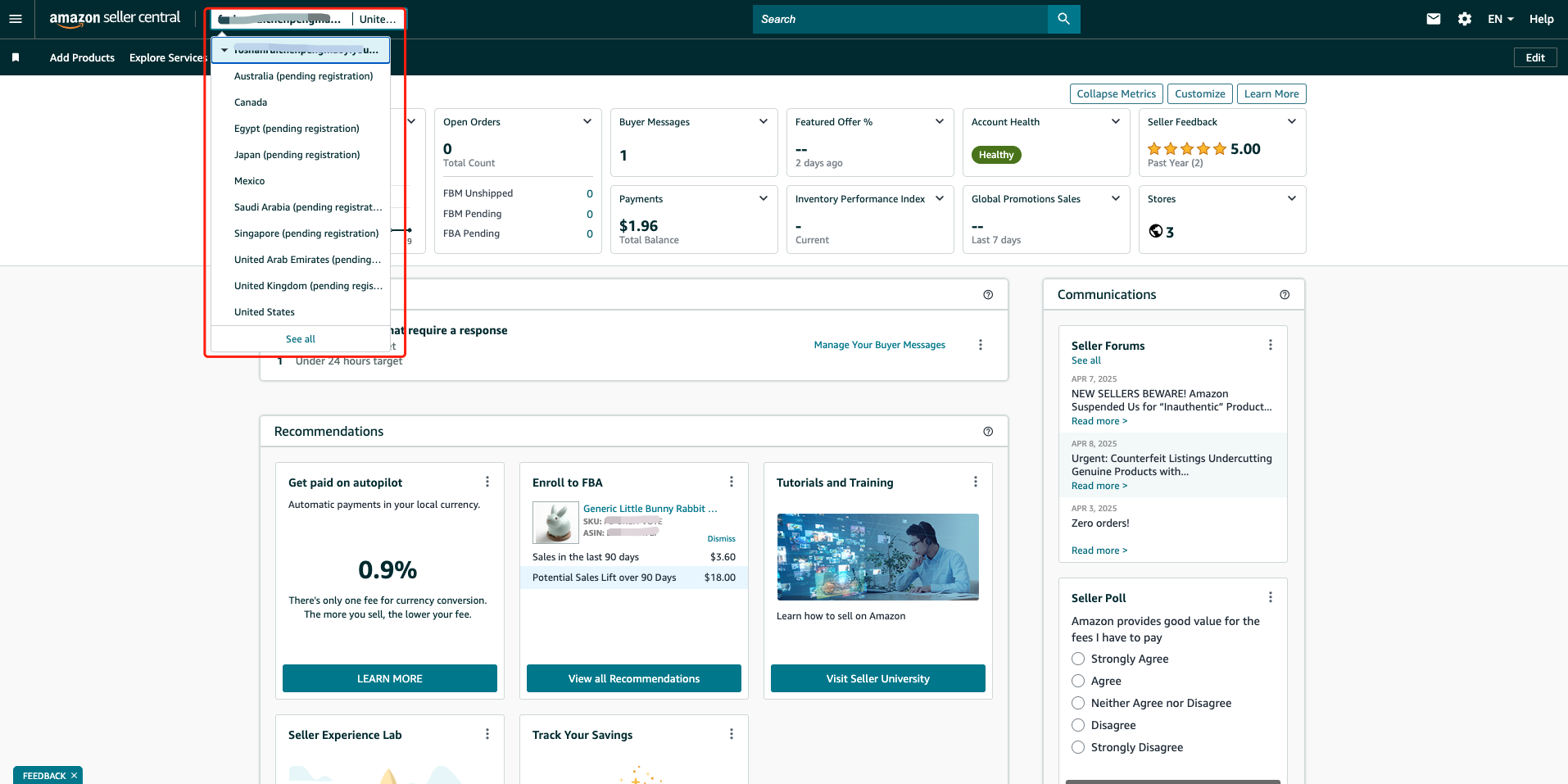Click Visit Seller University button
Viewport: 1568px width, 784px height.
pos(878,678)
